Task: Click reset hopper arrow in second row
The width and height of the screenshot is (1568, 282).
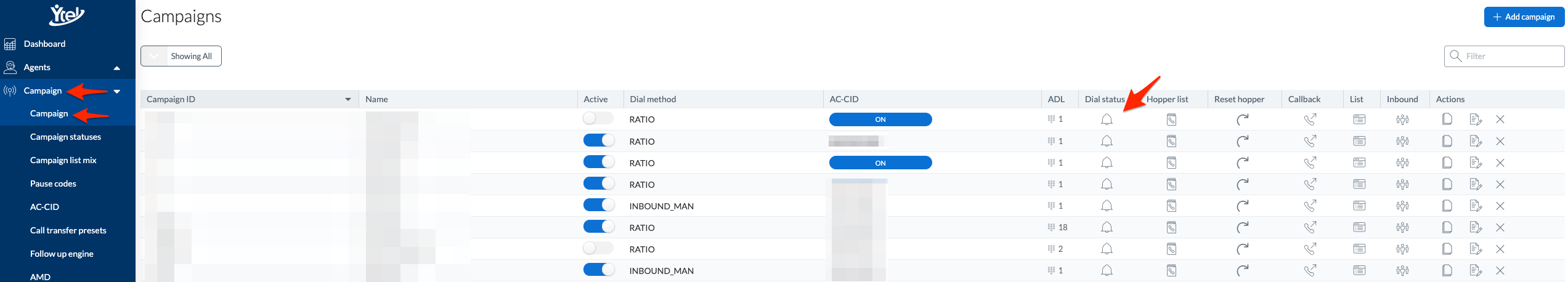Action: click(x=1242, y=141)
